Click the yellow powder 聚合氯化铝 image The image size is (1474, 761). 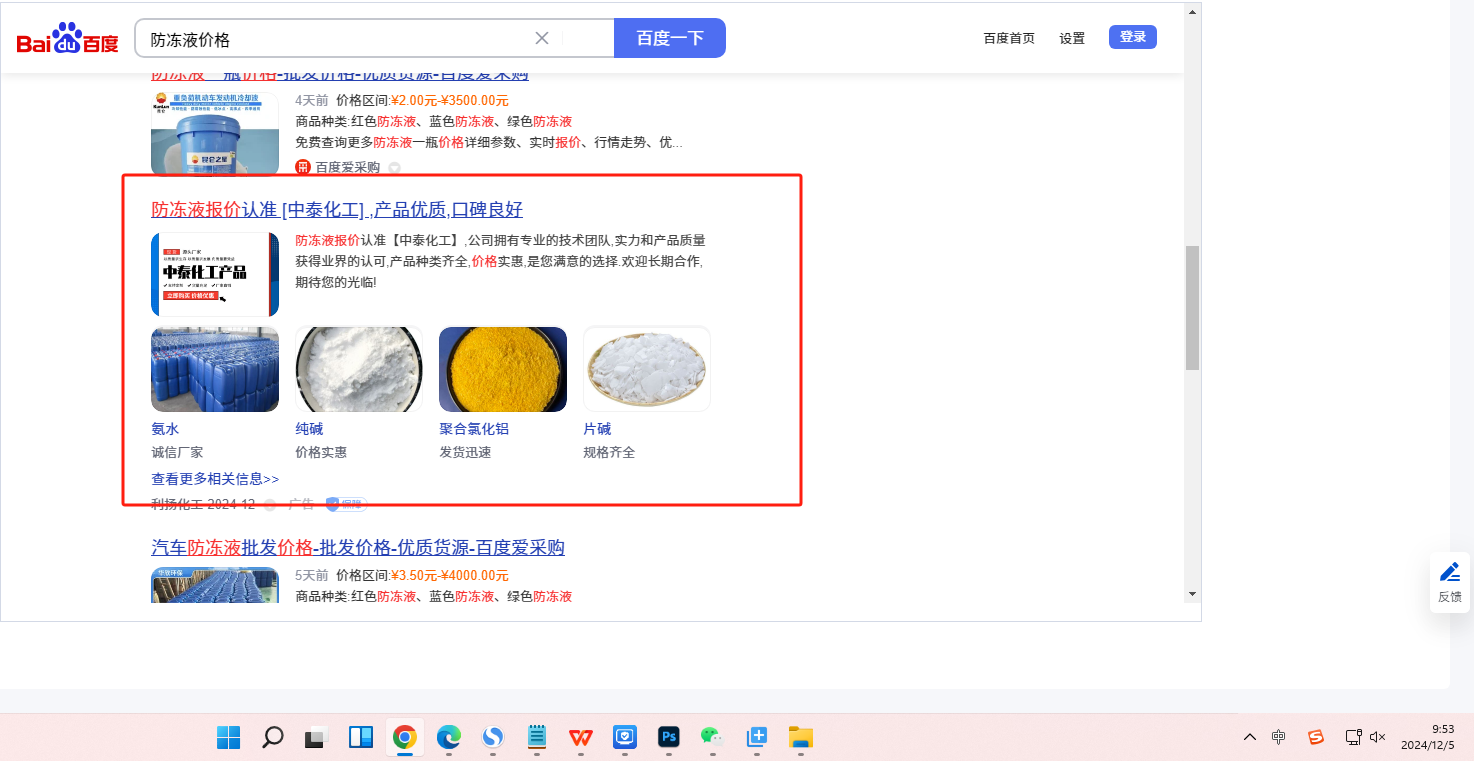coord(503,369)
